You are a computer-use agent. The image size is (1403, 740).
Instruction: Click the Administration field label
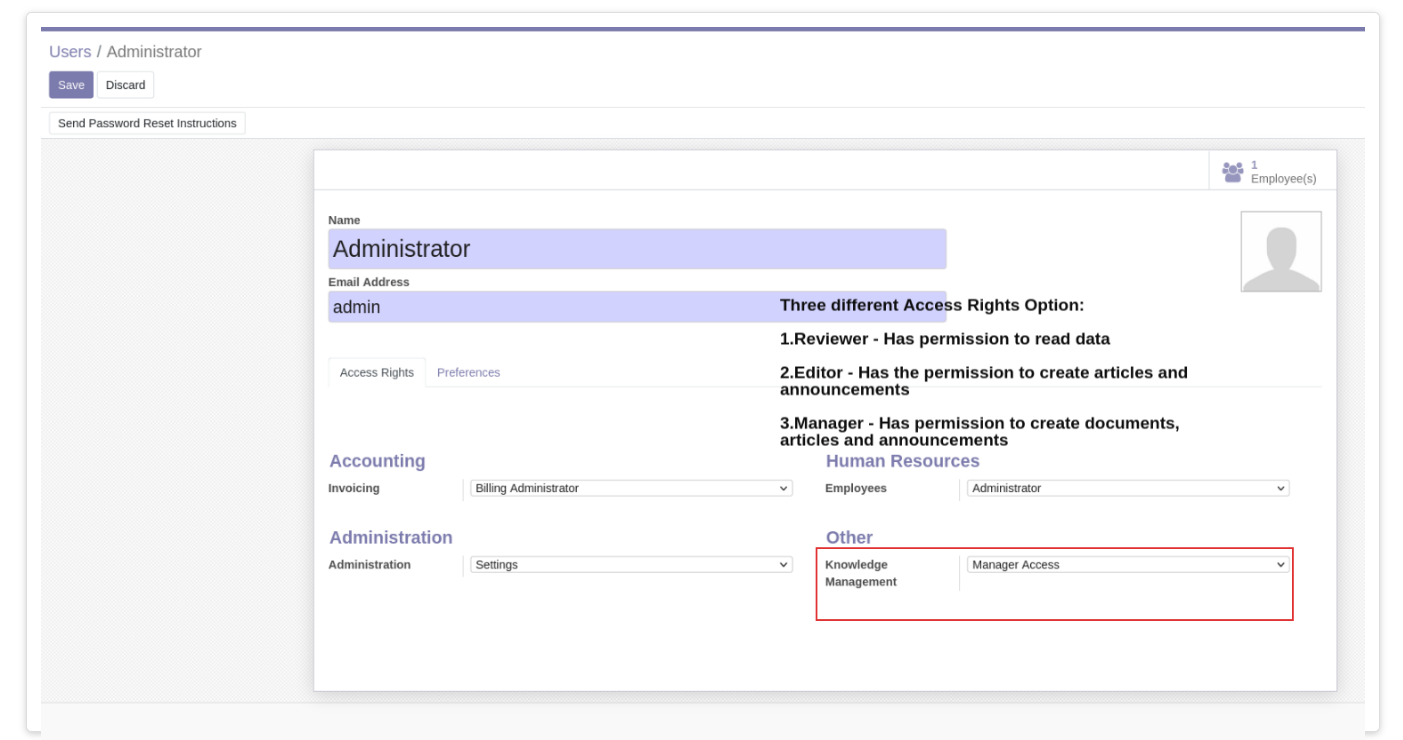click(x=370, y=565)
